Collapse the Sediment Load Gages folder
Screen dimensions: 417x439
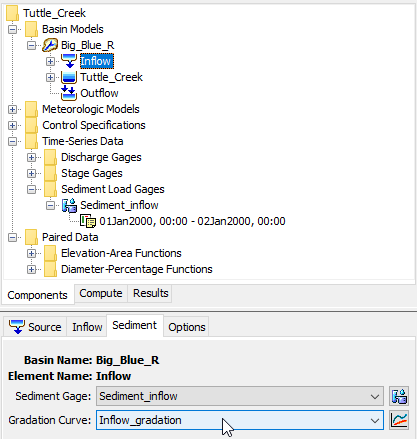pyautogui.click(x=31, y=189)
